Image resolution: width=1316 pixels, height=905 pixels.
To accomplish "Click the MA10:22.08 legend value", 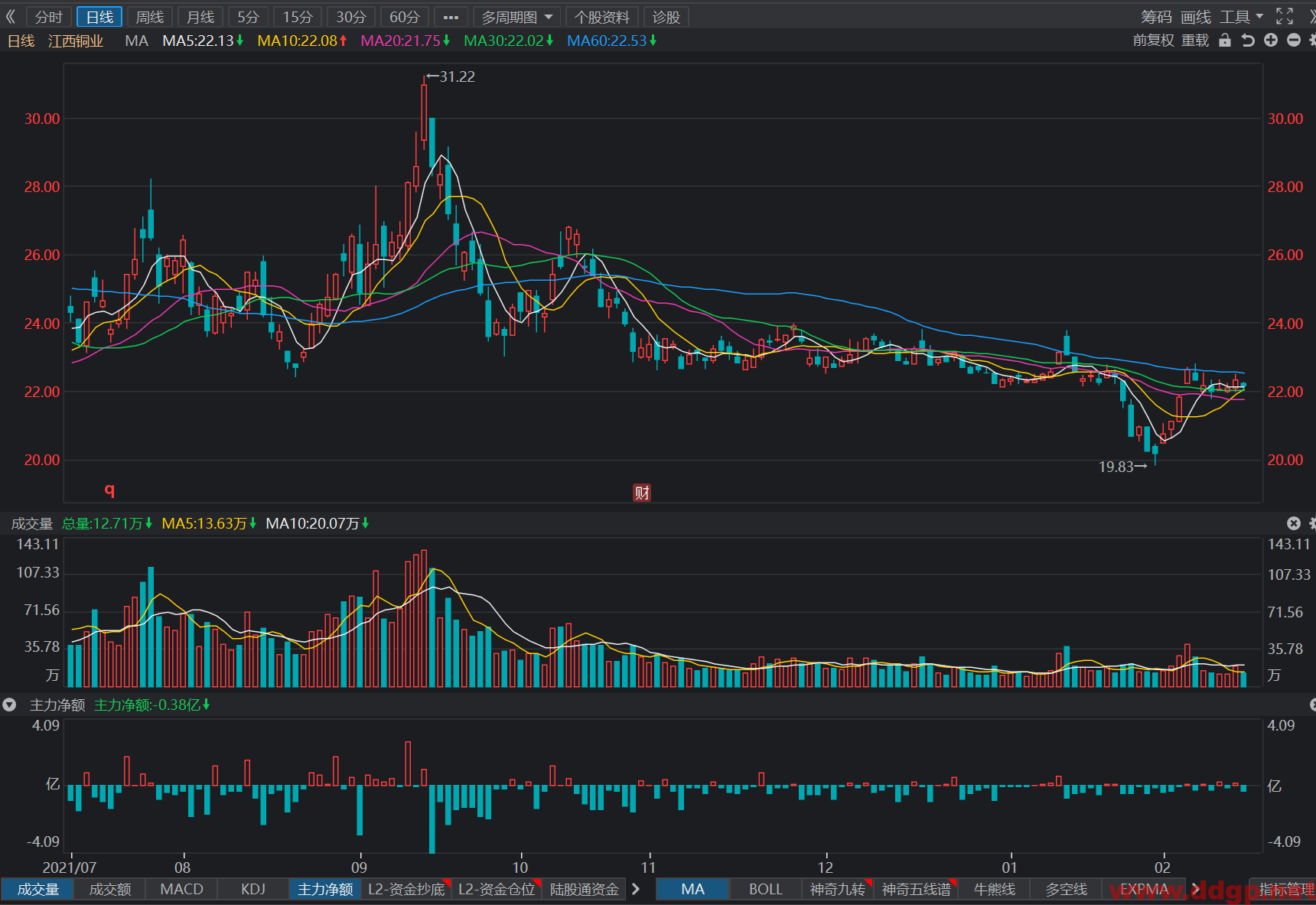I will (x=301, y=41).
